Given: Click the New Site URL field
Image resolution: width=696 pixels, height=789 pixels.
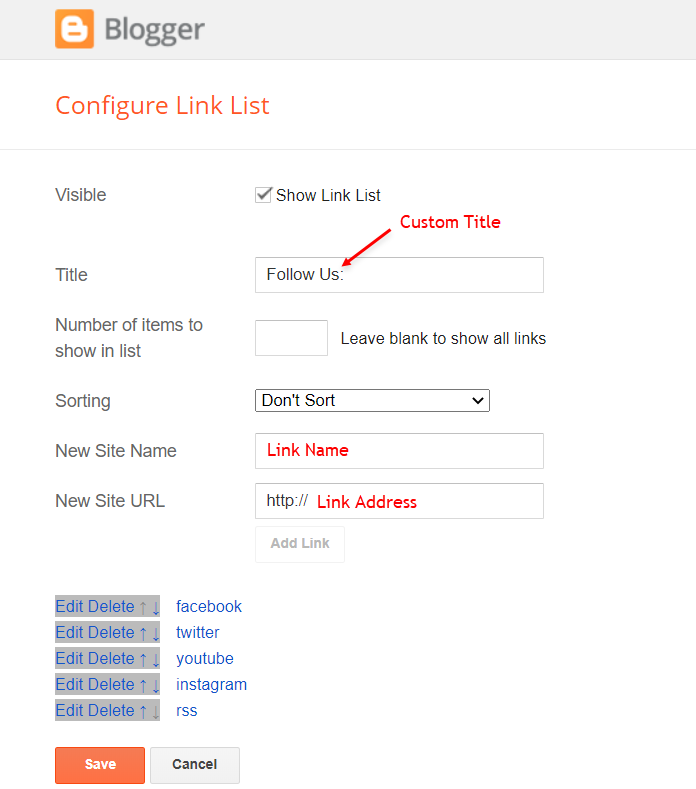Looking at the screenshot, I should pyautogui.click(x=399, y=501).
